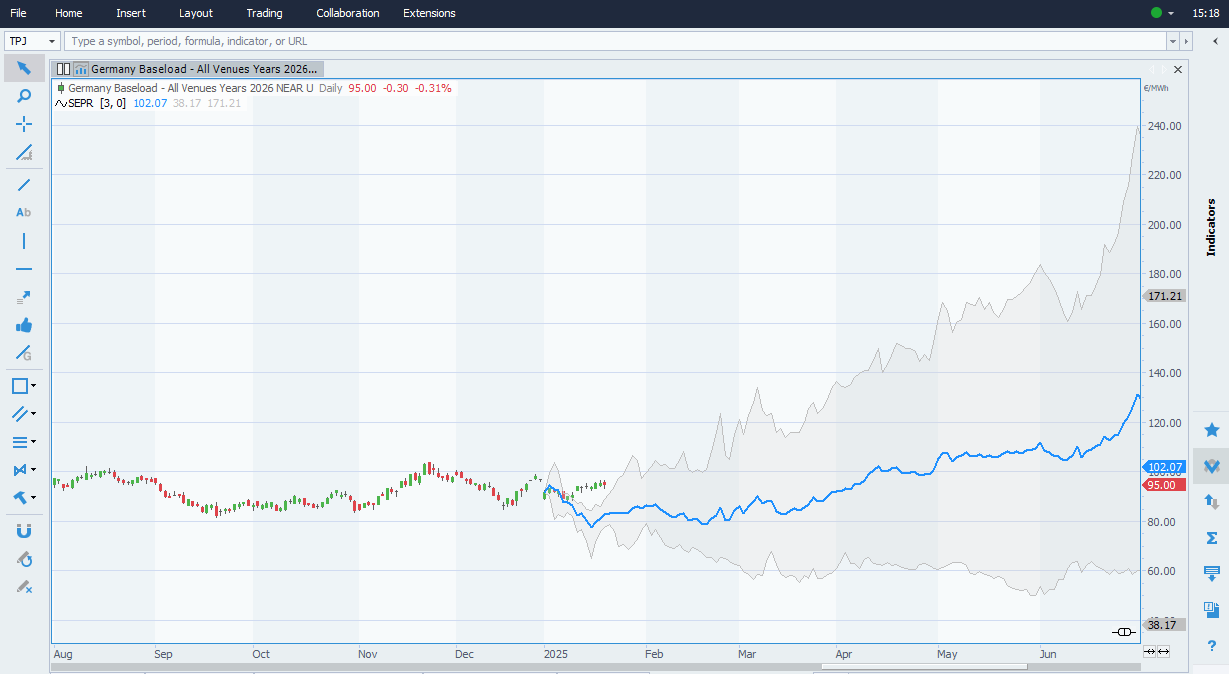
Task: Toggle the split-pane view icon in chart tab
Action: click(x=63, y=69)
